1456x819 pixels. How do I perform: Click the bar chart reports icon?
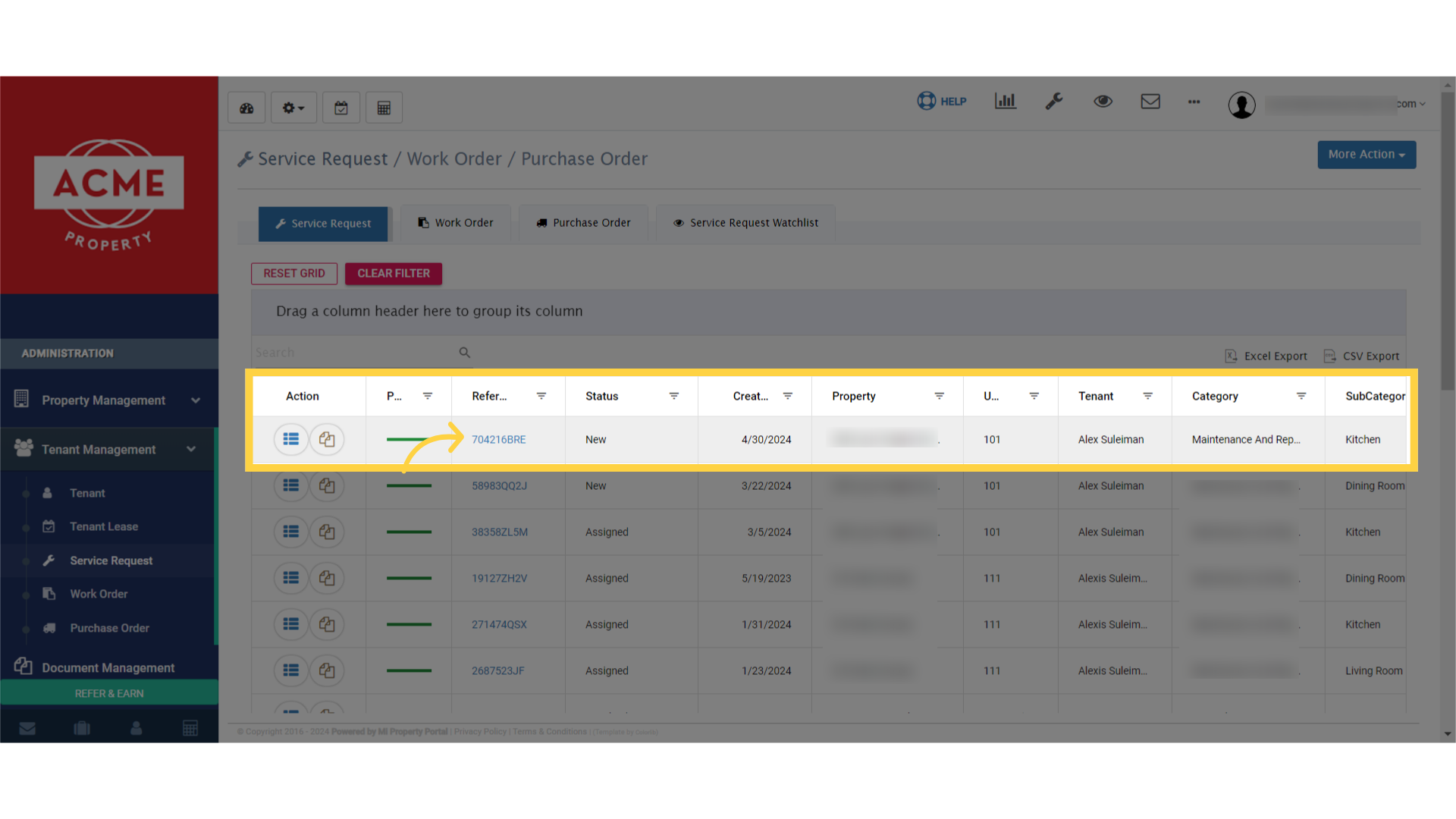(x=1005, y=101)
